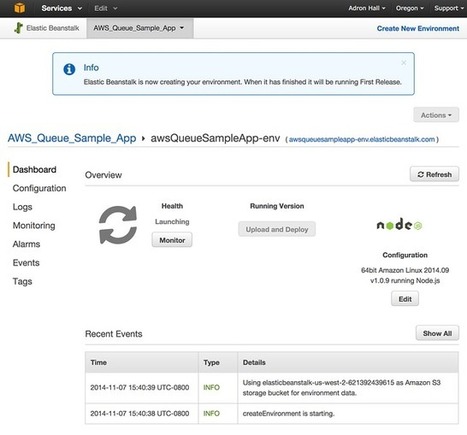The image size is (467, 435).
Task: Click INFO type in the S3 bucket row
Action: (x=211, y=387)
